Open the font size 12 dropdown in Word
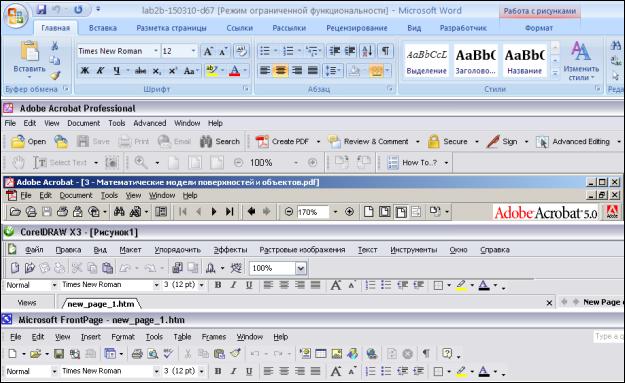Image resolution: width=625 pixels, height=383 pixels. tap(193, 51)
